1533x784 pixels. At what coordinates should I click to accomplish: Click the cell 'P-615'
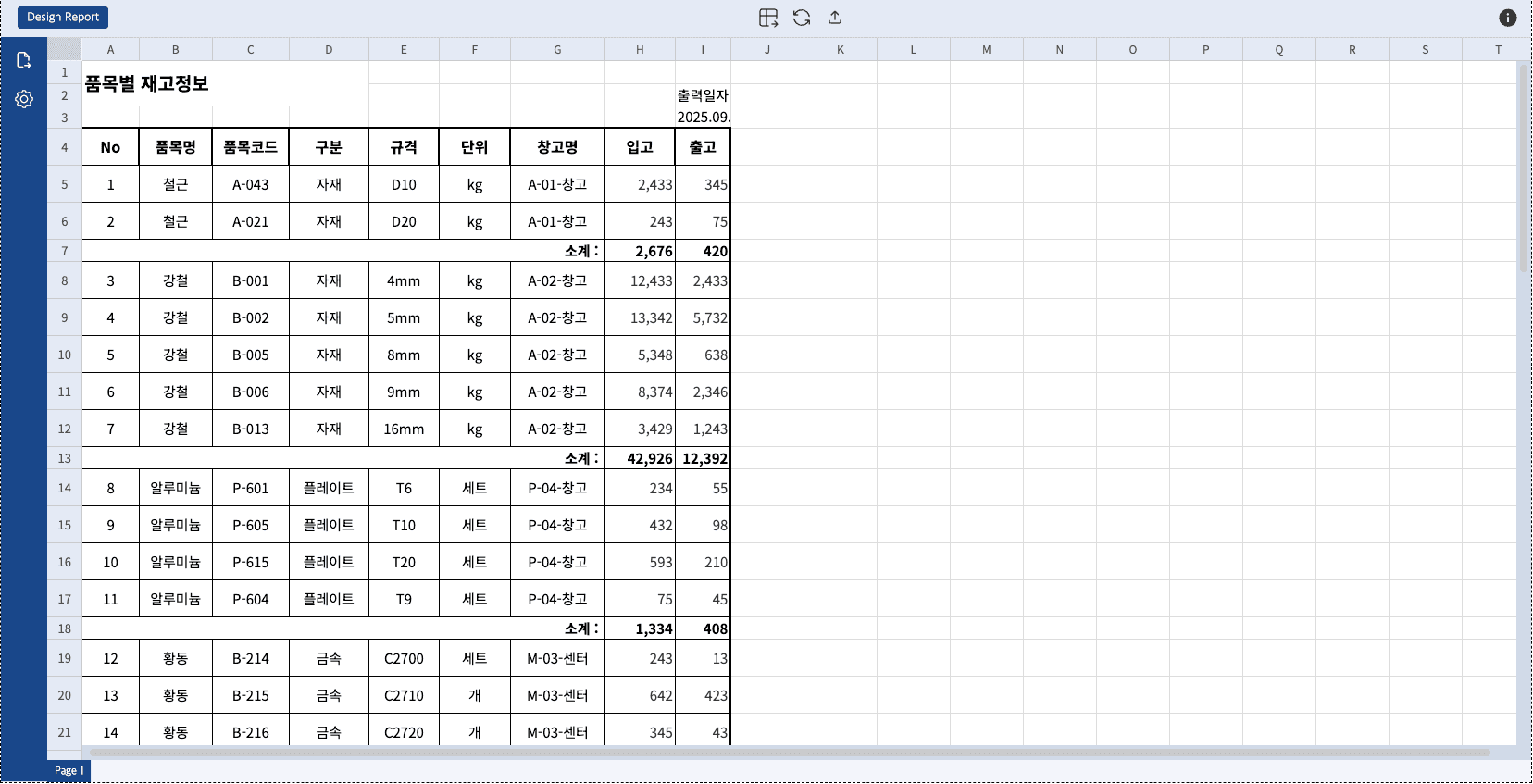pyautogui.click(x=251, y=562)
